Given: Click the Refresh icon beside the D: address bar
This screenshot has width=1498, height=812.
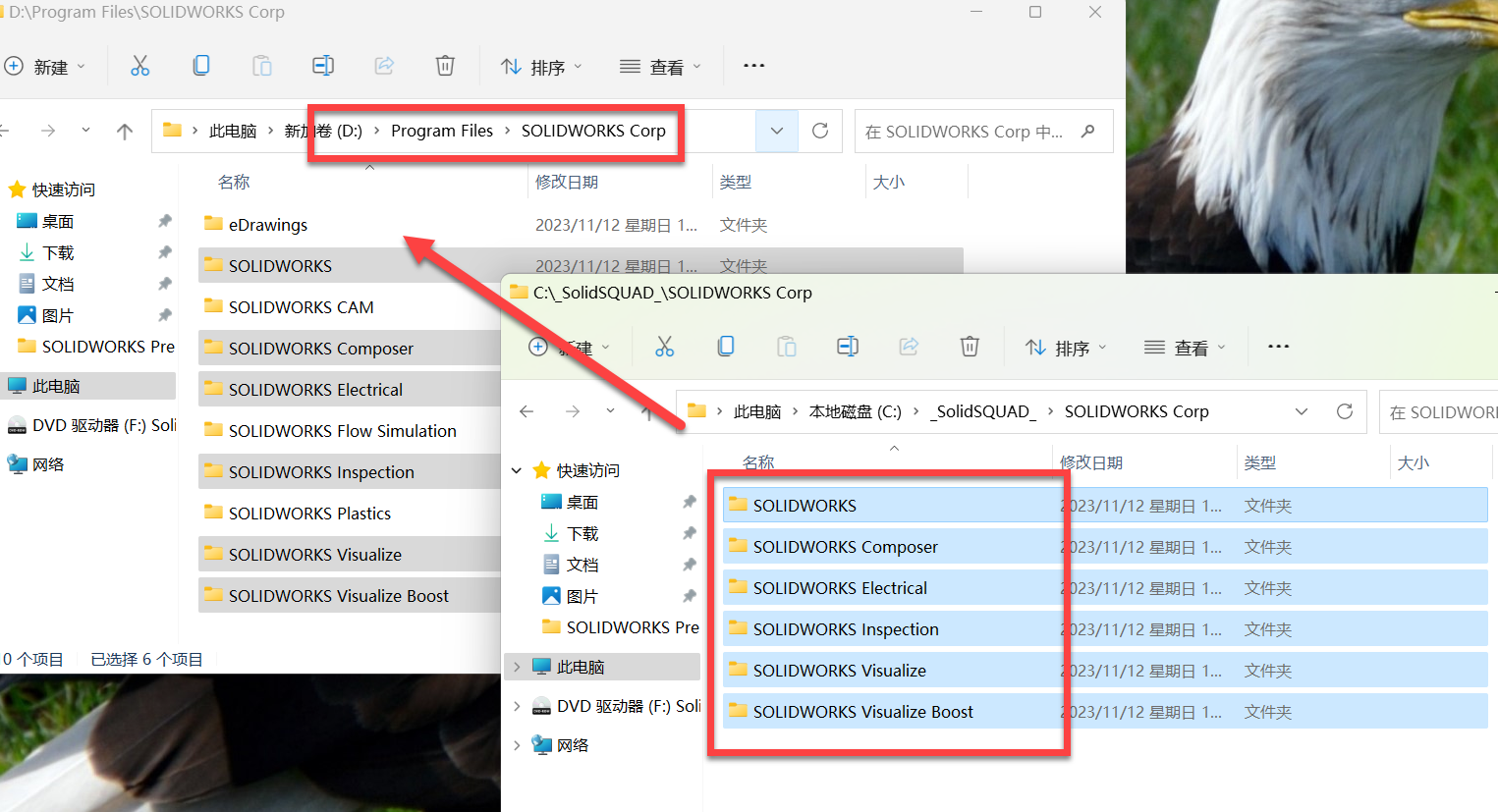Looking at the screenshot, I should (x=820, y=131).
